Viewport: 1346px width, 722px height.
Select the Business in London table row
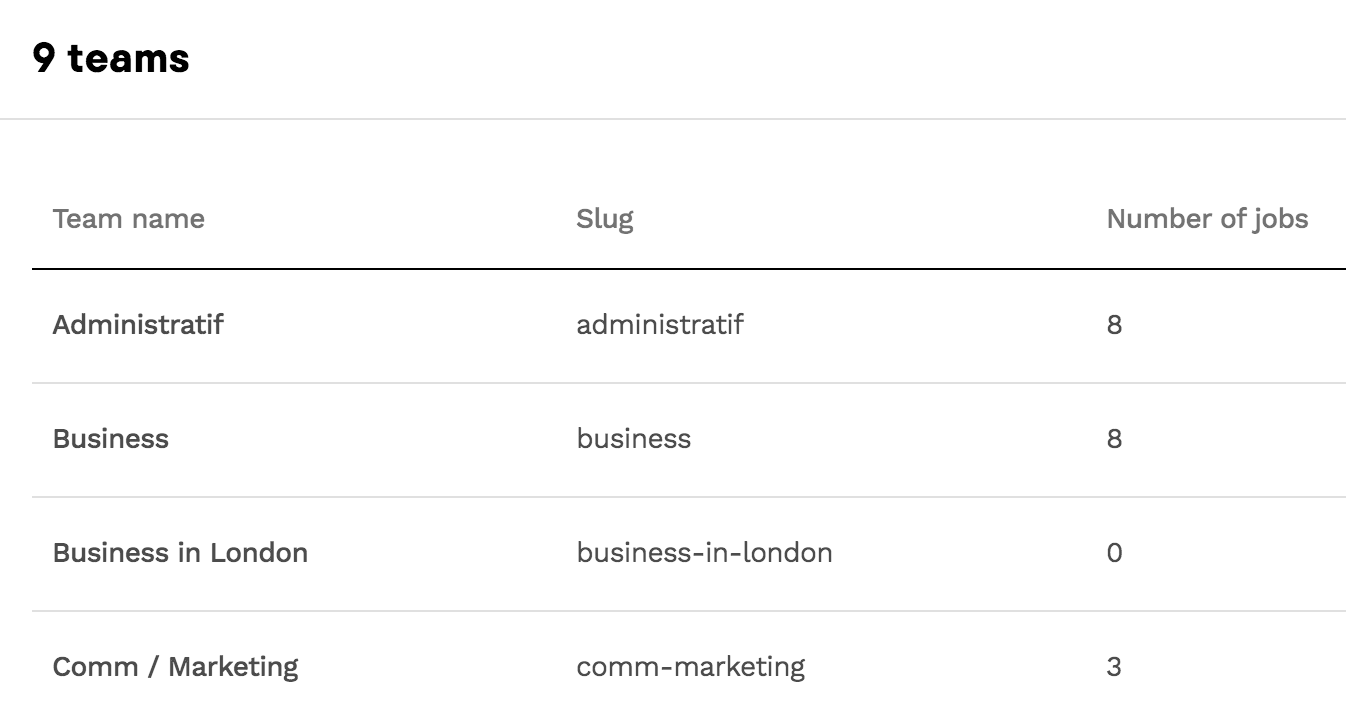point(950,554)
